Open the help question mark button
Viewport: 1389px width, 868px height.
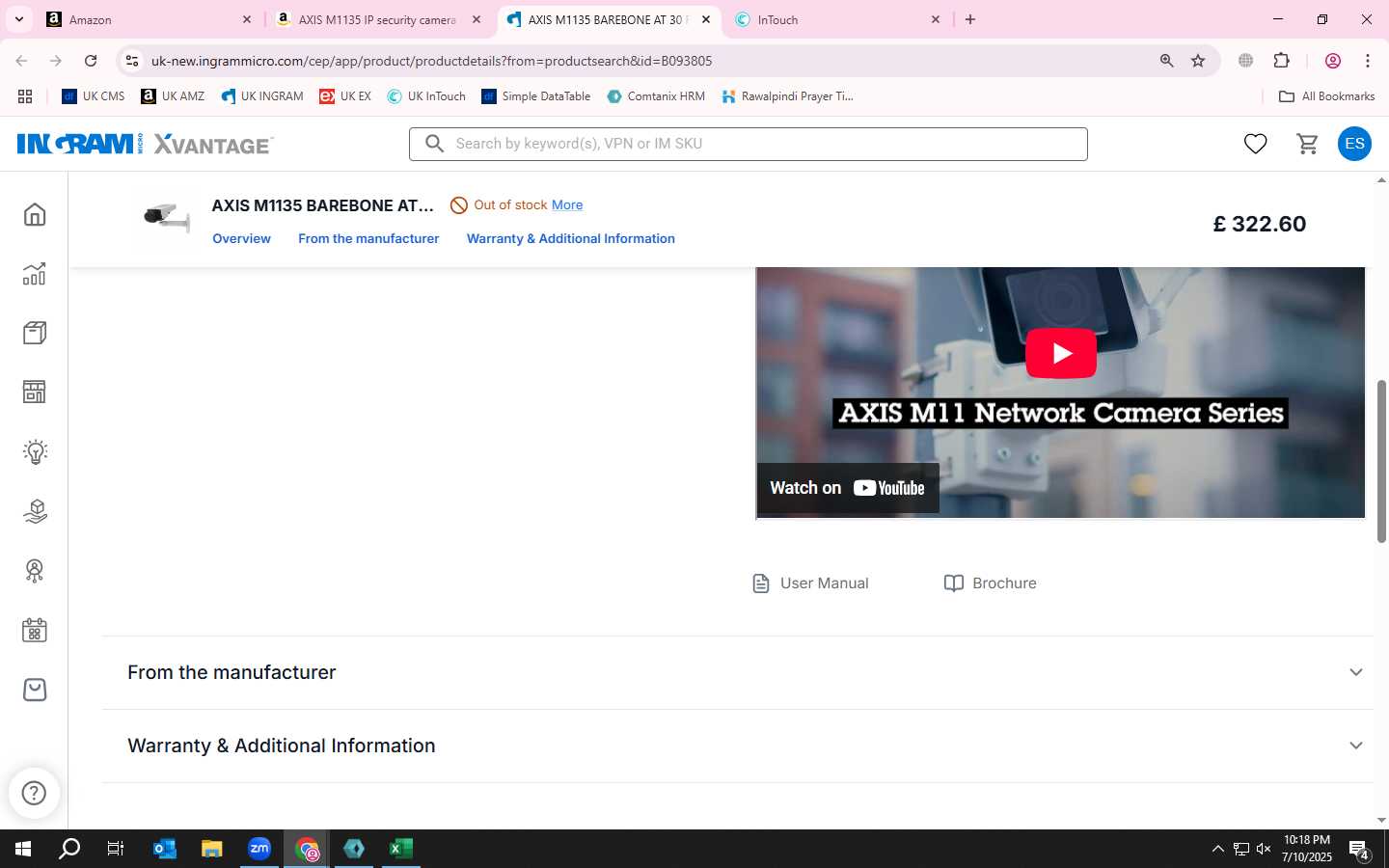pos(34,793)
